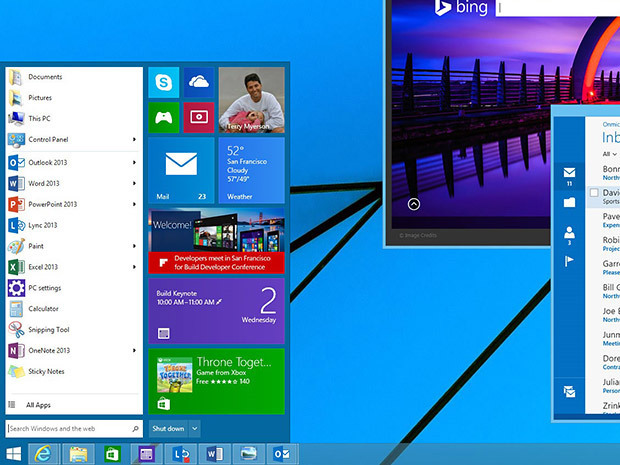Expand Paint jump list arrow
620x465 pixels.
pos(134,246)
